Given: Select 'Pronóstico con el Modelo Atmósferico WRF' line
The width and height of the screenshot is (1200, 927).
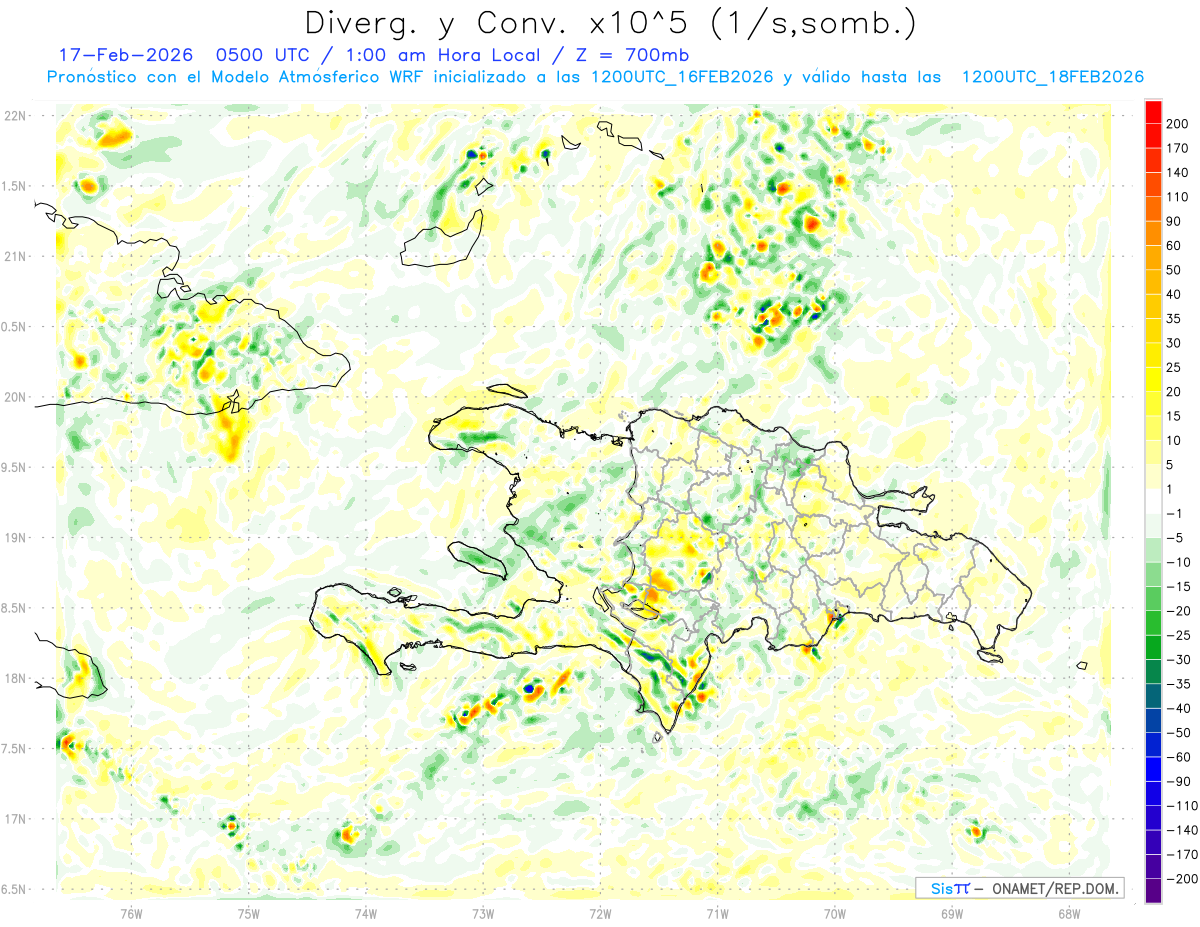Looking at the screenshot, I should pos(237,77).
